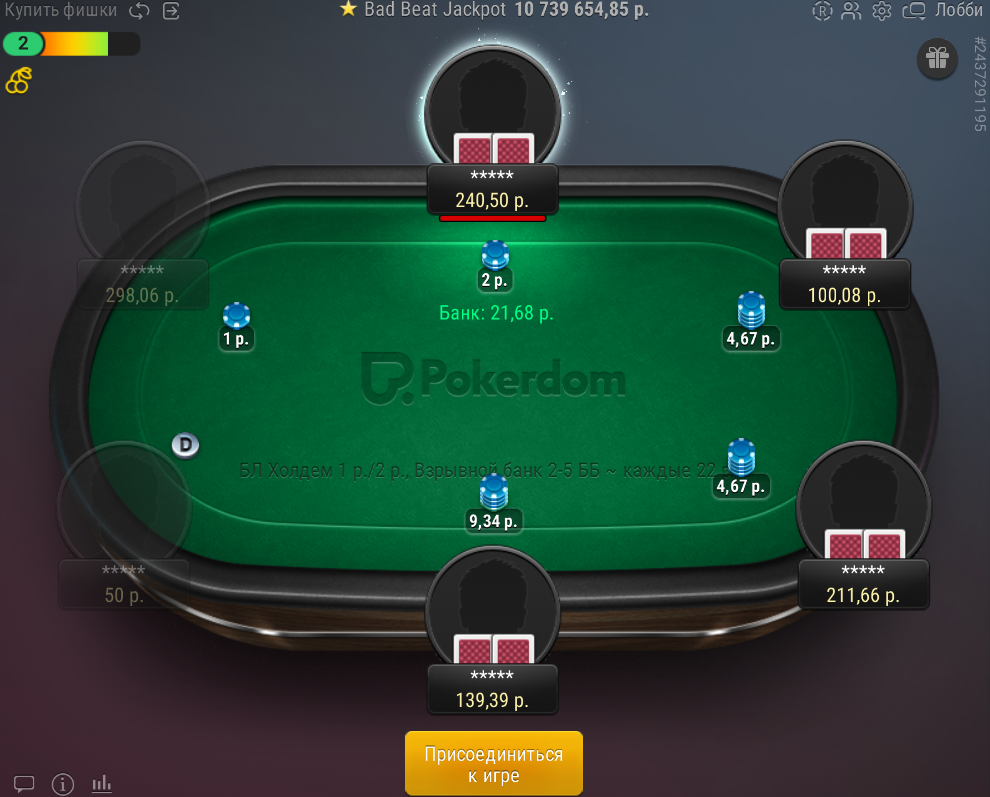The height and width of the screenshot is (797, 990).
Task: Go to Лобби
Action: [958, 10]
